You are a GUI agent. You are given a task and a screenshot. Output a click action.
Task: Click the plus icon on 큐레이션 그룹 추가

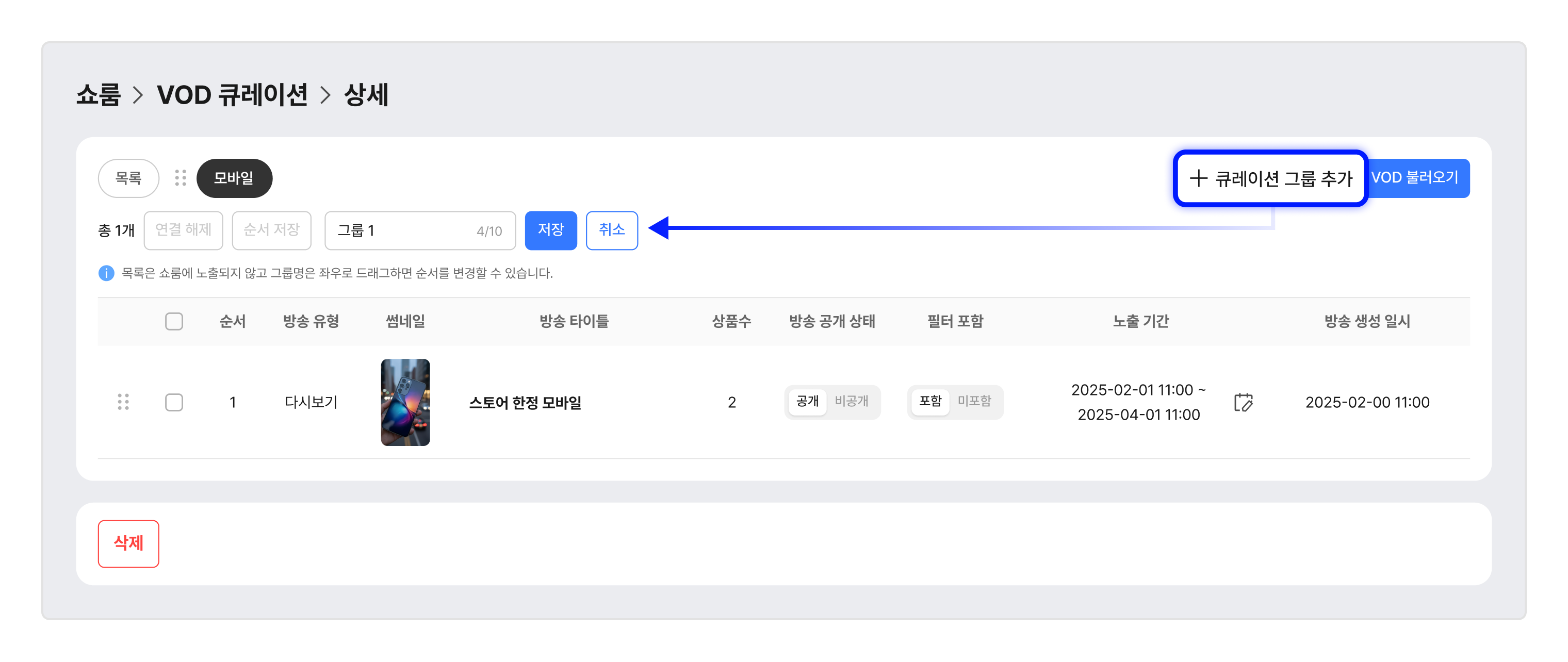click(1198, 178)
